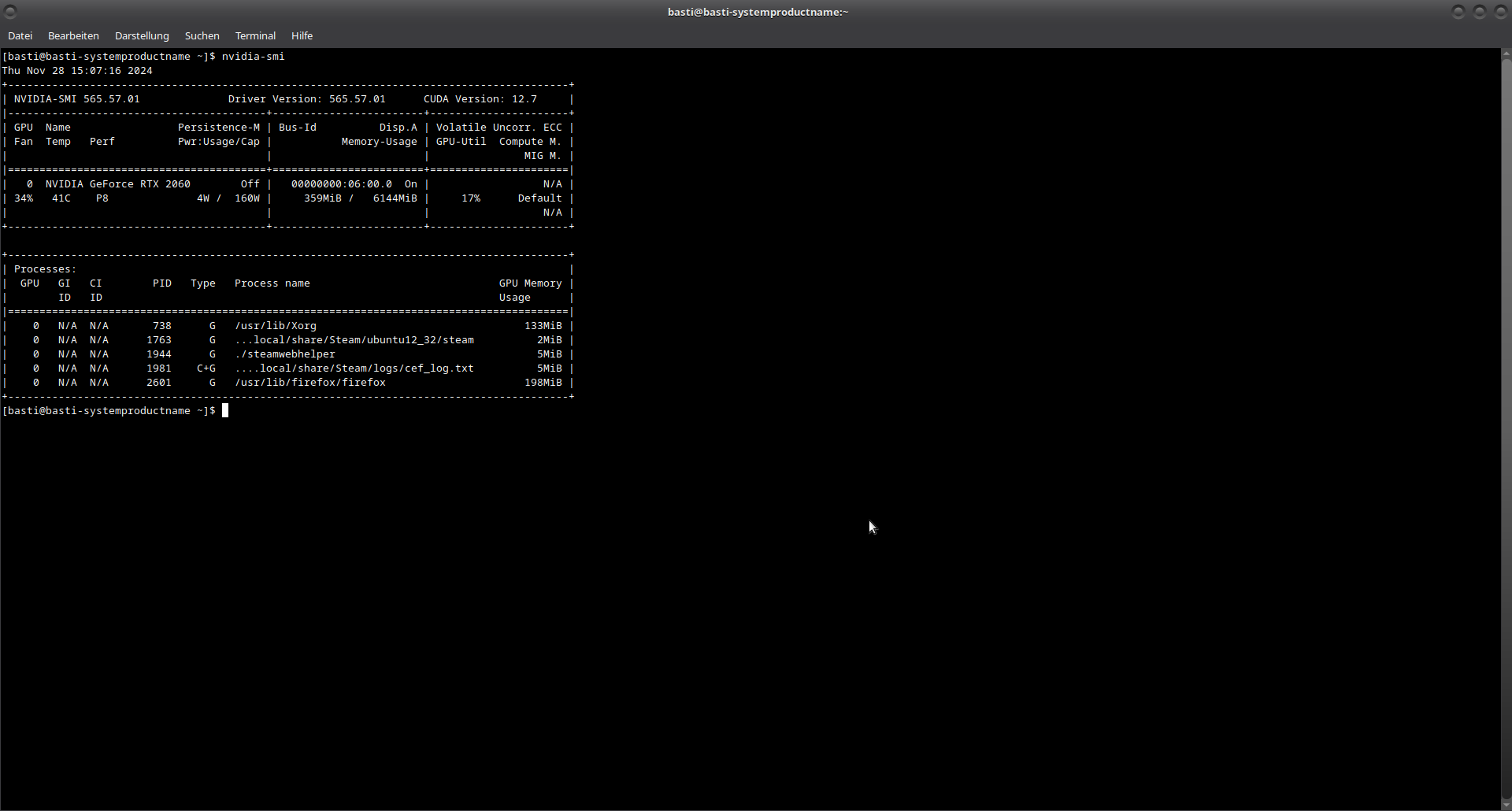This screenshot has width=1512, height=811.
Task: Click the PID 738
Action: pyautogui.click(x=162, y=326)
